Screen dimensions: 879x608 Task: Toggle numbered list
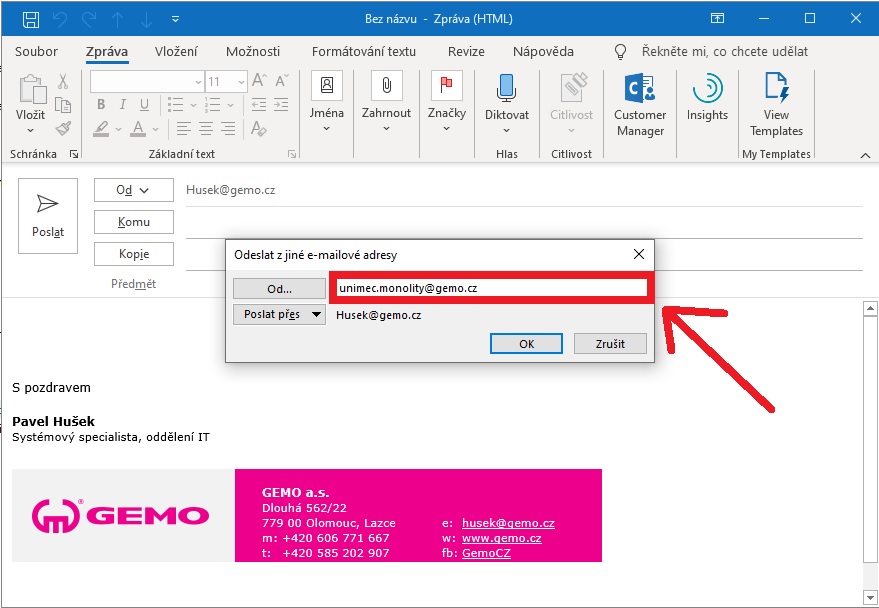(x=213, y=105)
